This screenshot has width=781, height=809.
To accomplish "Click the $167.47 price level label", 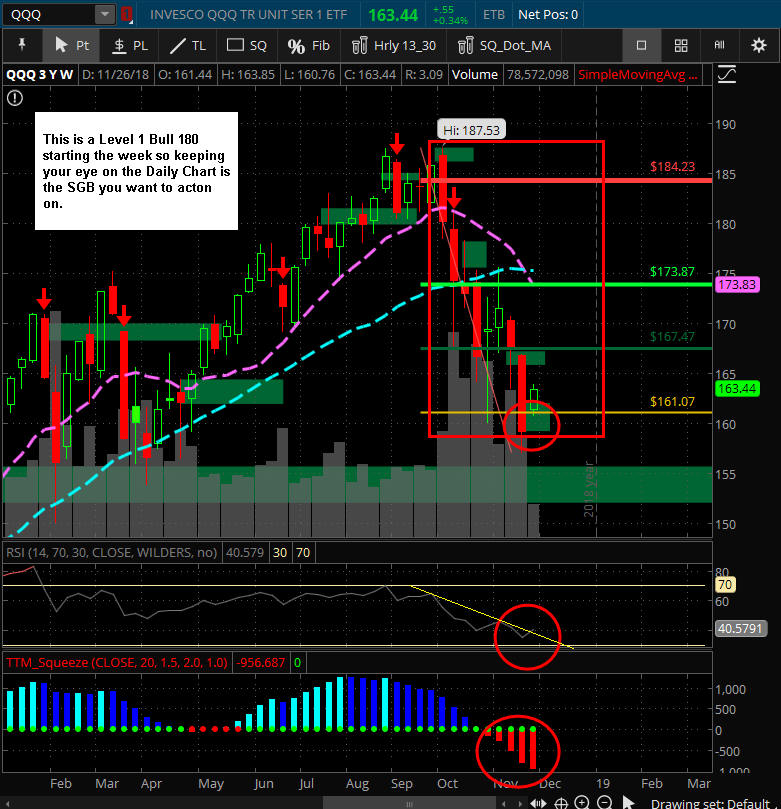I will 672,336.
